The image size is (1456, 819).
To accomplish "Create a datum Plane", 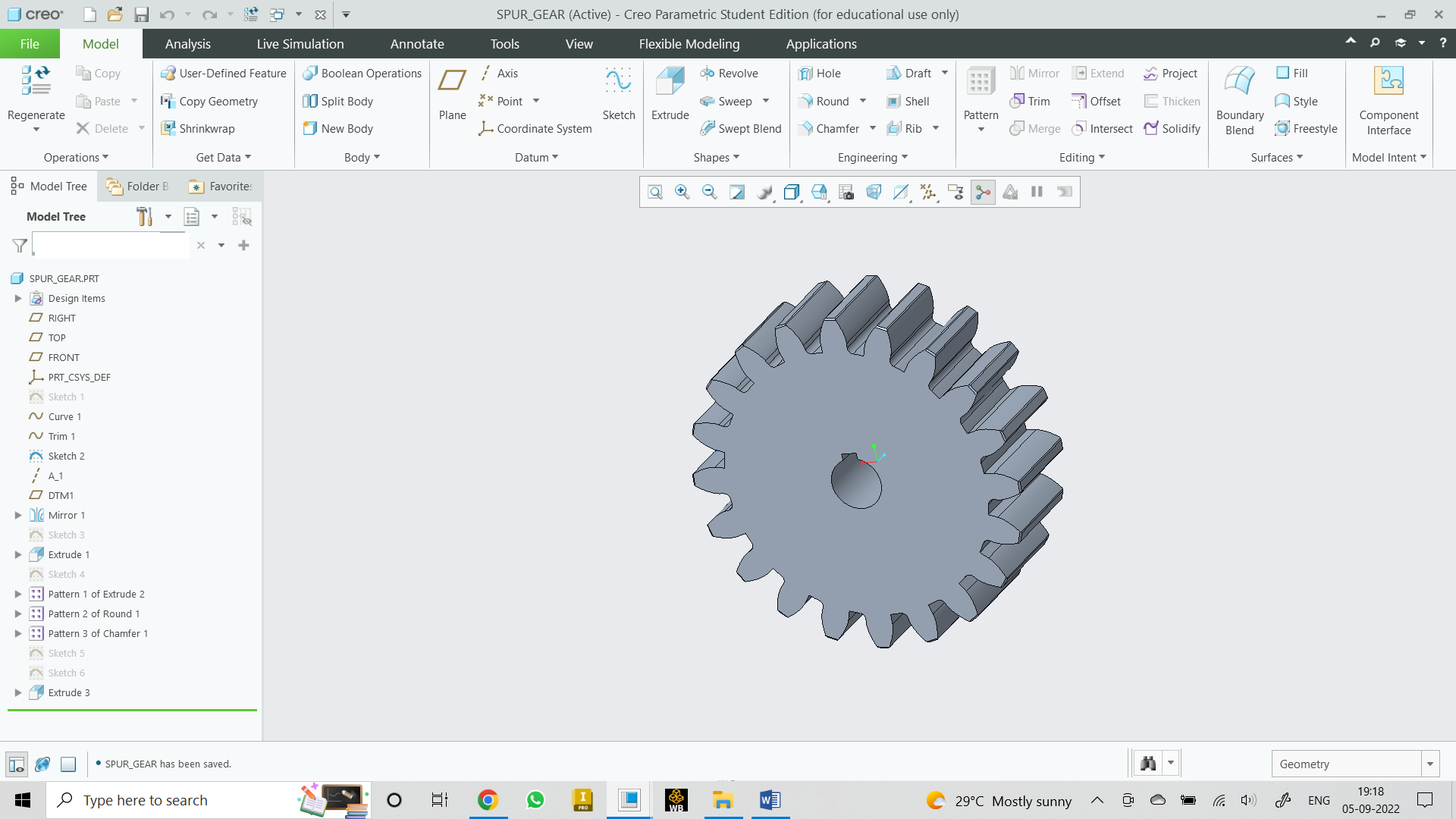I will coord(452,93).
